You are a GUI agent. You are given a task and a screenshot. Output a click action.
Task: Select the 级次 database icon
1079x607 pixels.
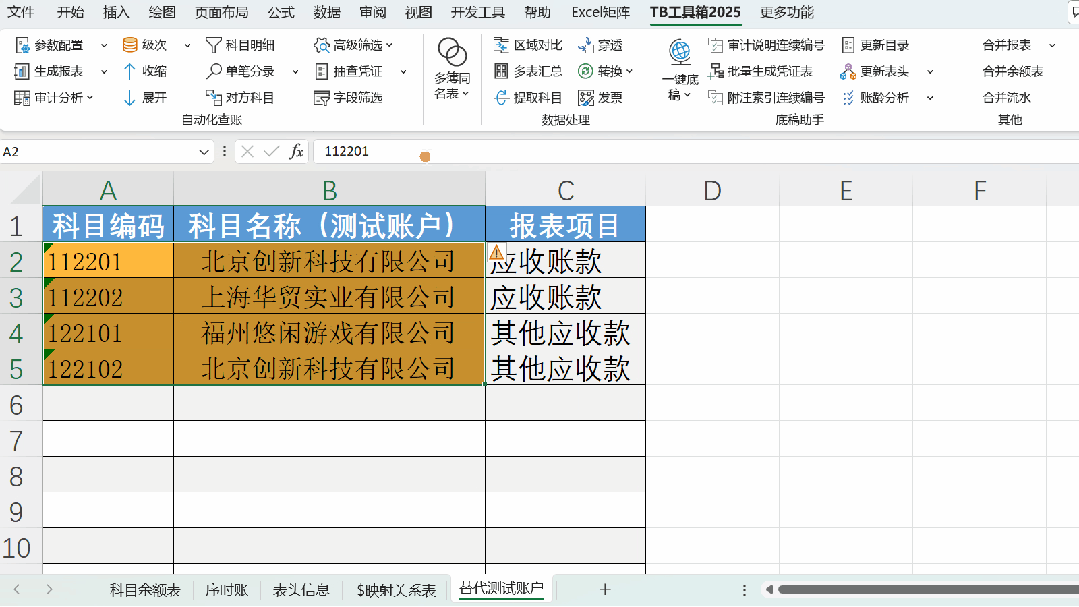click(x=130, y=44)
